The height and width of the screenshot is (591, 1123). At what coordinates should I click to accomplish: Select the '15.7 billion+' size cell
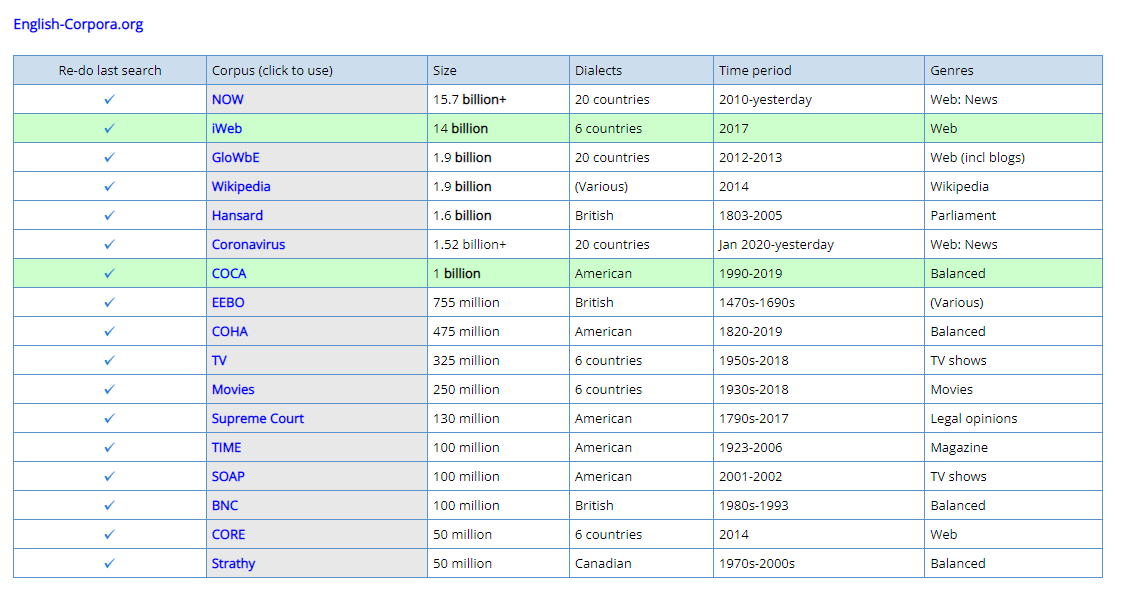pos(498,100)
